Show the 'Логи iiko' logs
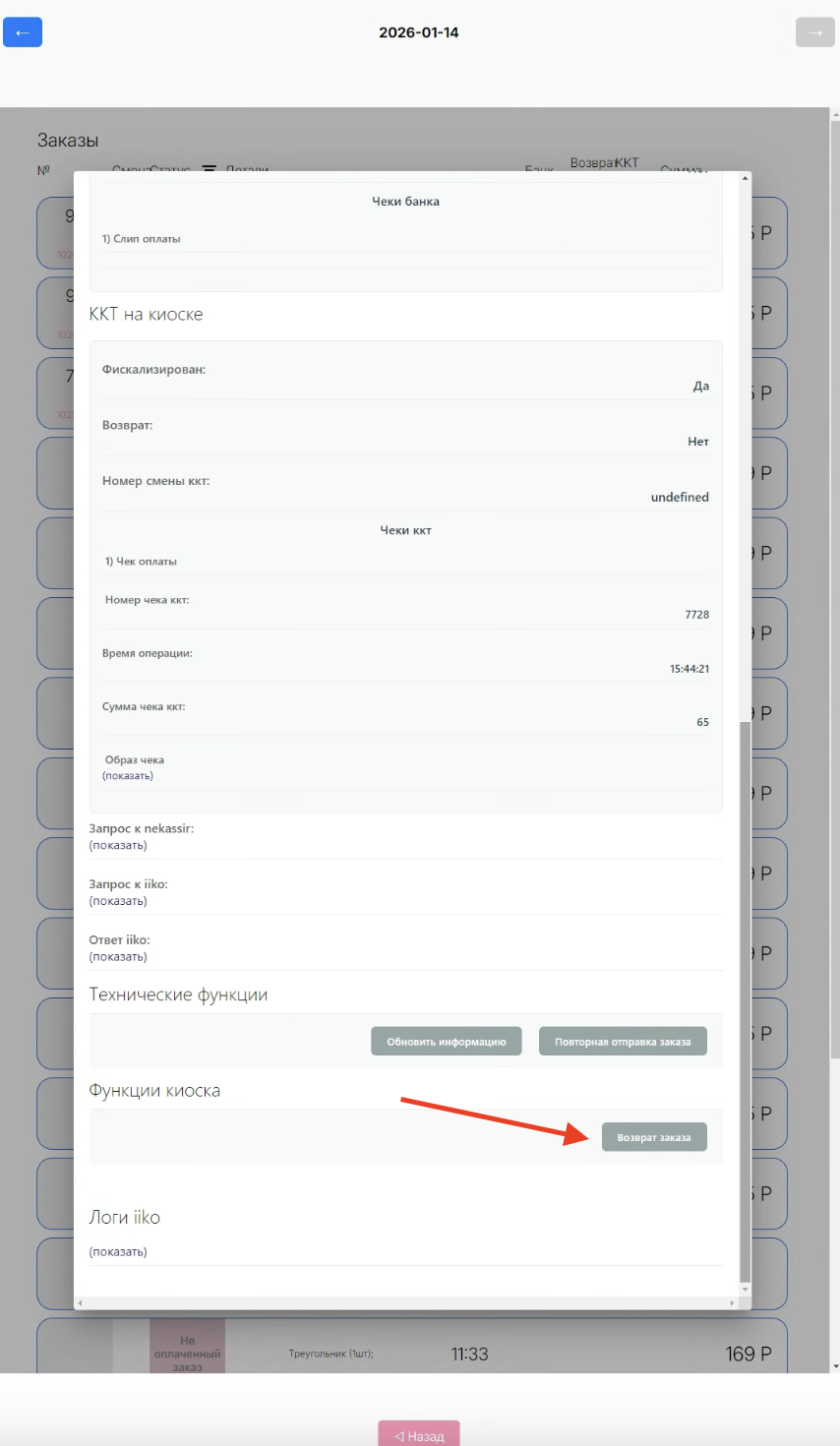 [x=118, y=1252]
